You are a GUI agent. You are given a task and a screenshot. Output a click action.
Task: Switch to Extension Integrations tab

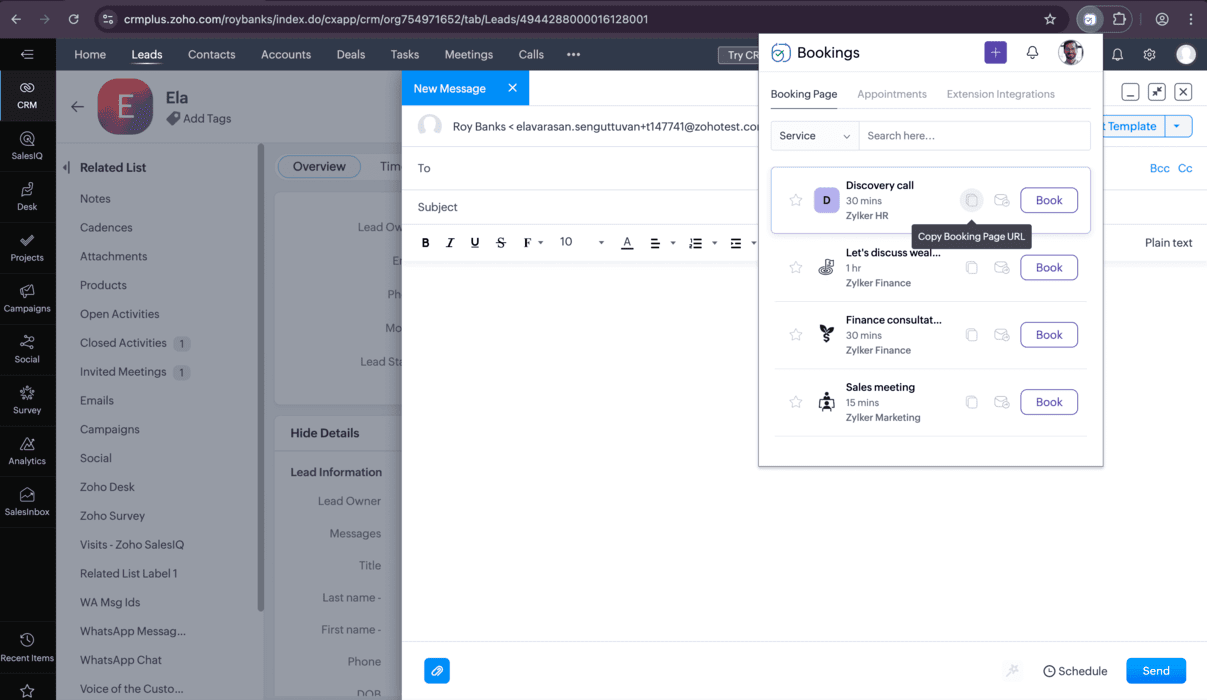[1001, 94]
